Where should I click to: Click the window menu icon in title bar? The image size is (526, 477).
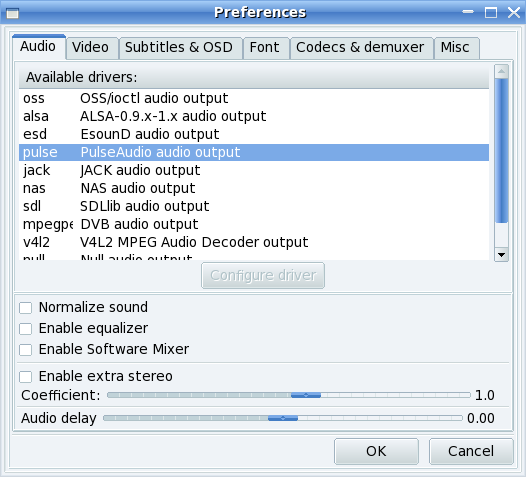pyautogui.click(x=12, y=13)
